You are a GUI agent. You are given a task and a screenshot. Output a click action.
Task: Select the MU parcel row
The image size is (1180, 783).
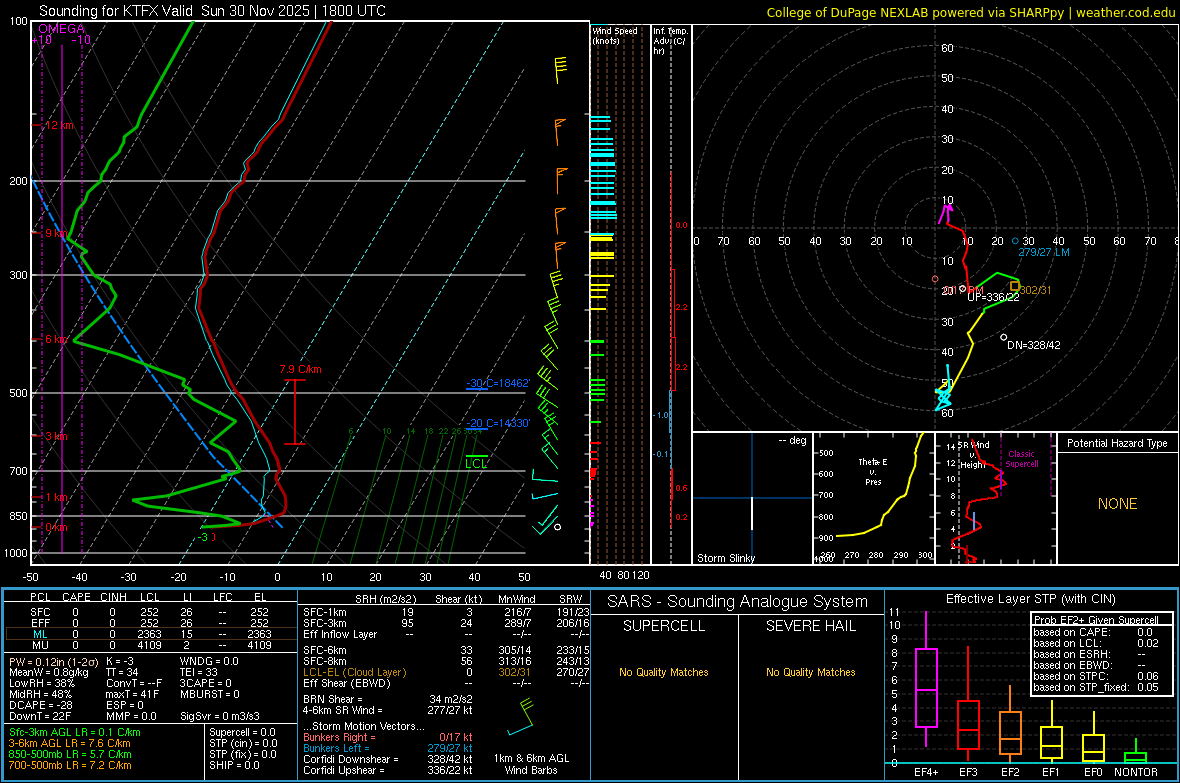point(150,645)
